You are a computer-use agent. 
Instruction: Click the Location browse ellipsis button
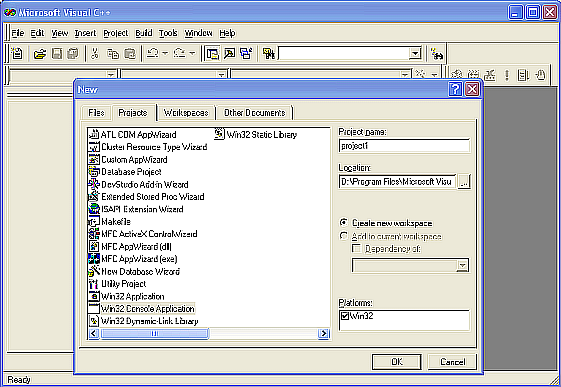[464, 182]
